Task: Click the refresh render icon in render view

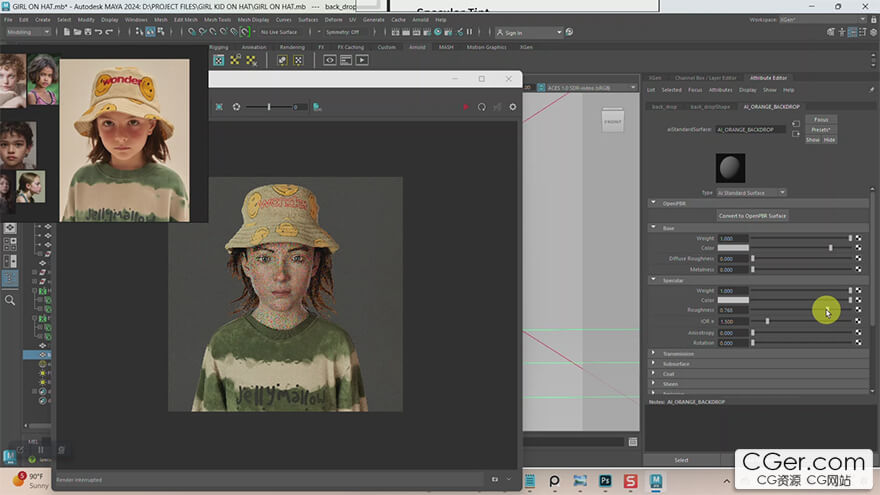Action: (x=481, y=107)
